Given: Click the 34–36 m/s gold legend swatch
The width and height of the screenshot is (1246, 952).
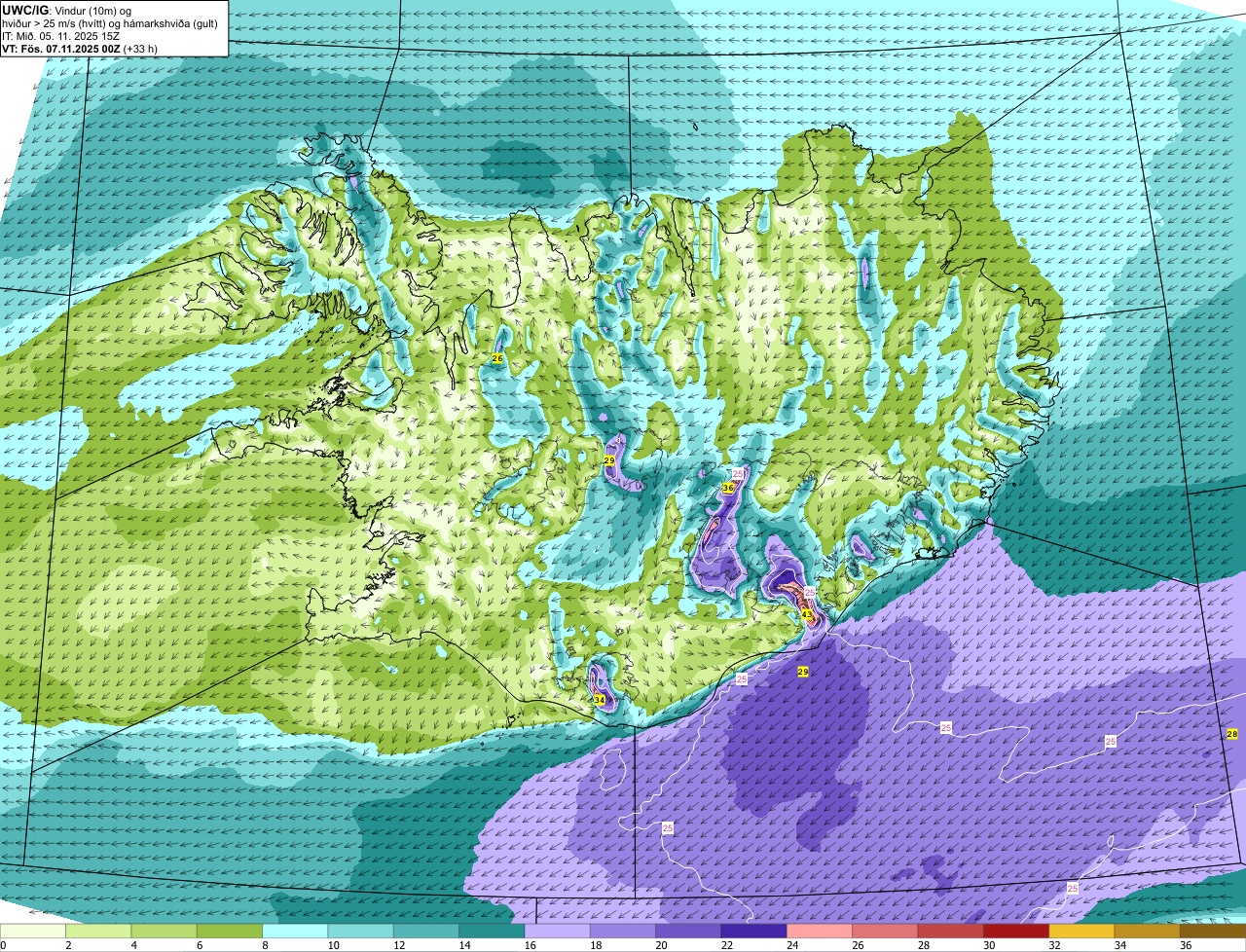Looking at the screenshot, I should pos(1147,931).
